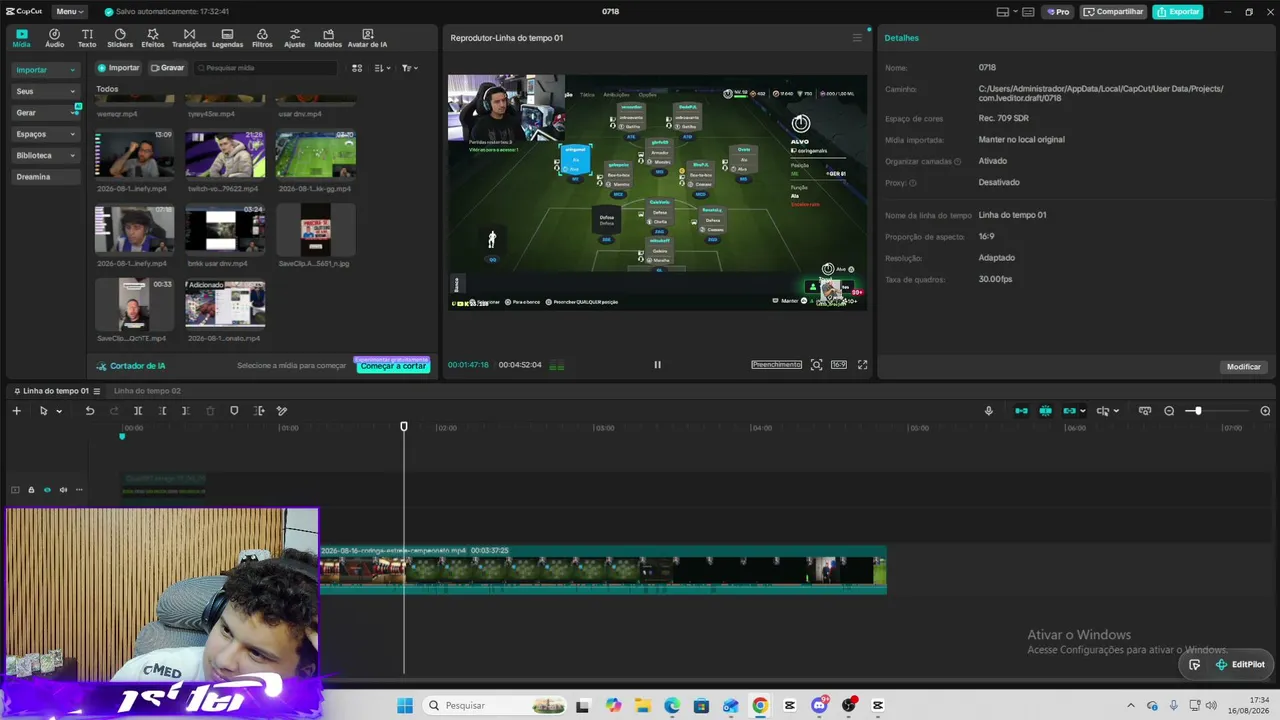
Task: Add a marker on the timeline
Action: coord(234,411)
